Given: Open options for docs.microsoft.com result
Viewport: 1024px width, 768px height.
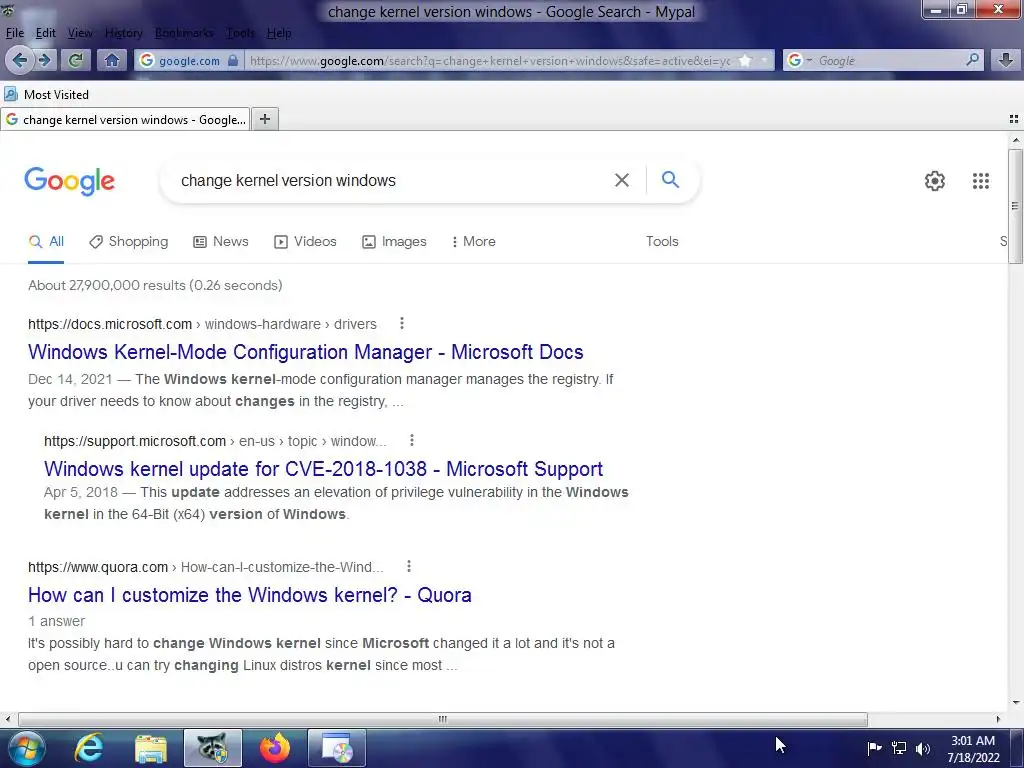Looking at the screenshot, I should click(402, 323).
